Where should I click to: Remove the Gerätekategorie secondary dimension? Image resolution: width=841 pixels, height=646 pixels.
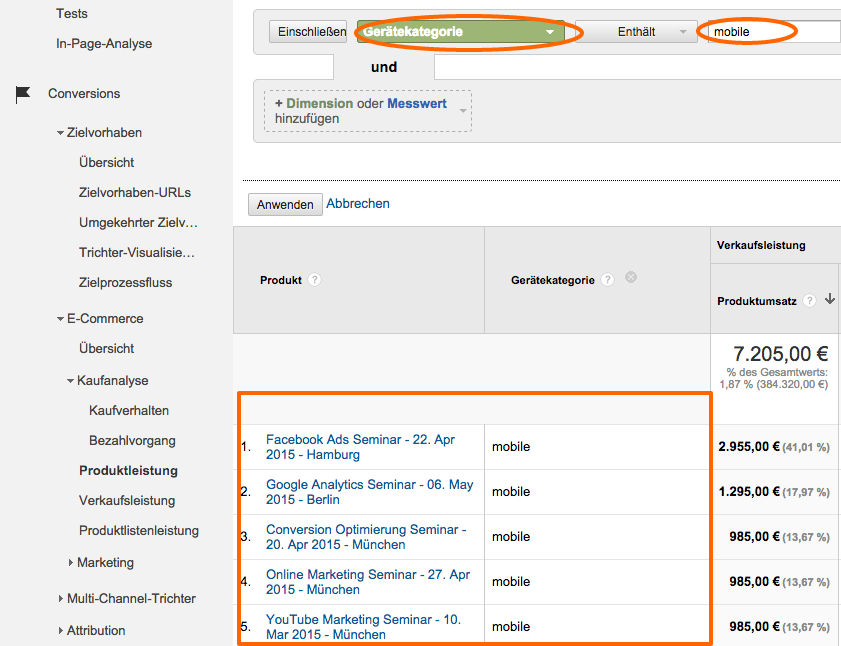click(x=631, y=277)
